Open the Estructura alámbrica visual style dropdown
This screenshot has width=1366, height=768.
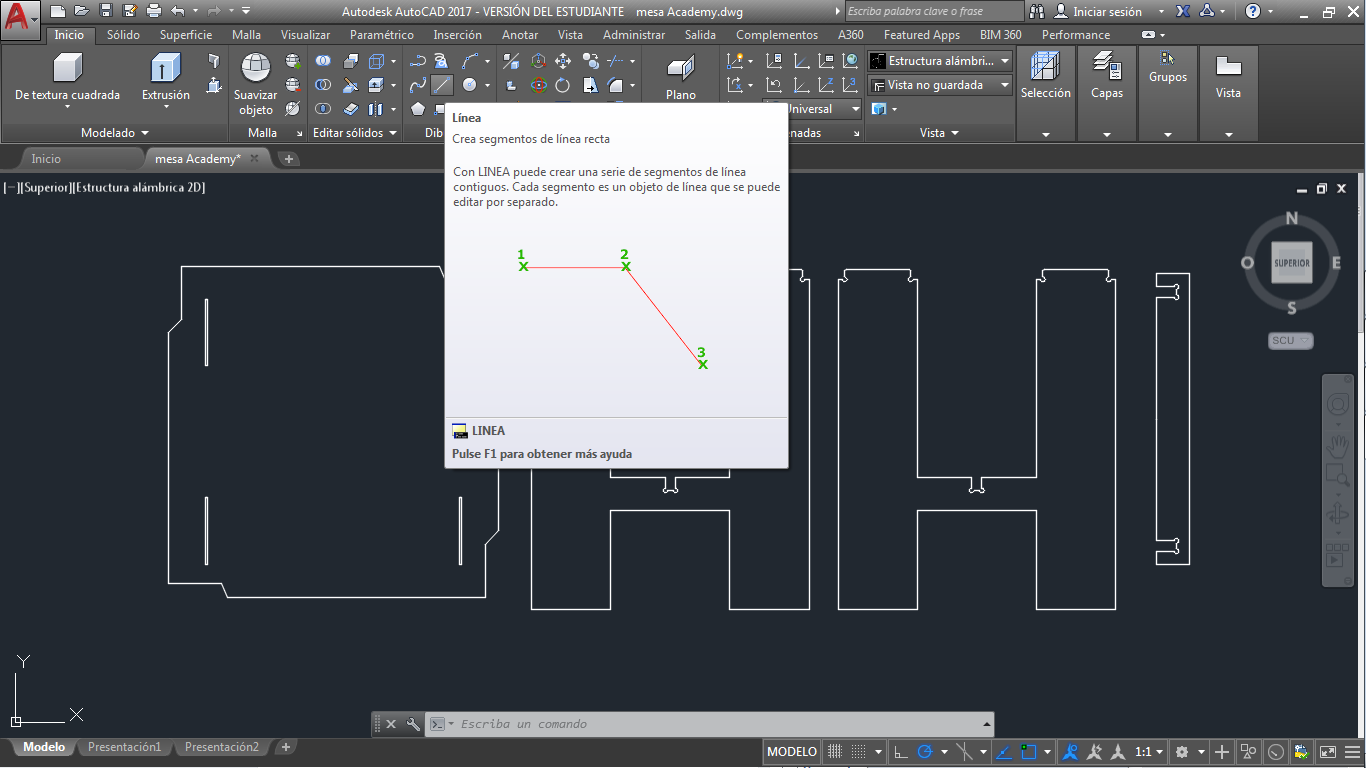[940, 61]
